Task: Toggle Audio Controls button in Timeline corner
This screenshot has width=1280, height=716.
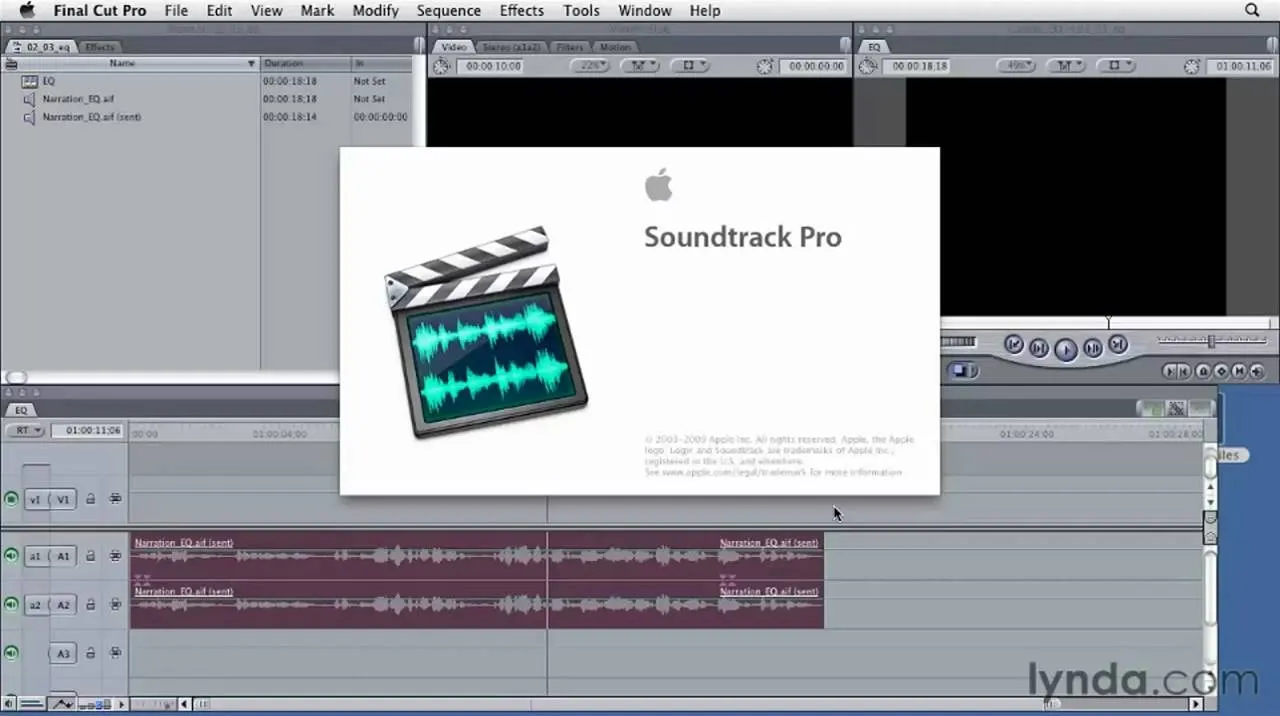Action: pyautogui.click(x=9, y=704)
